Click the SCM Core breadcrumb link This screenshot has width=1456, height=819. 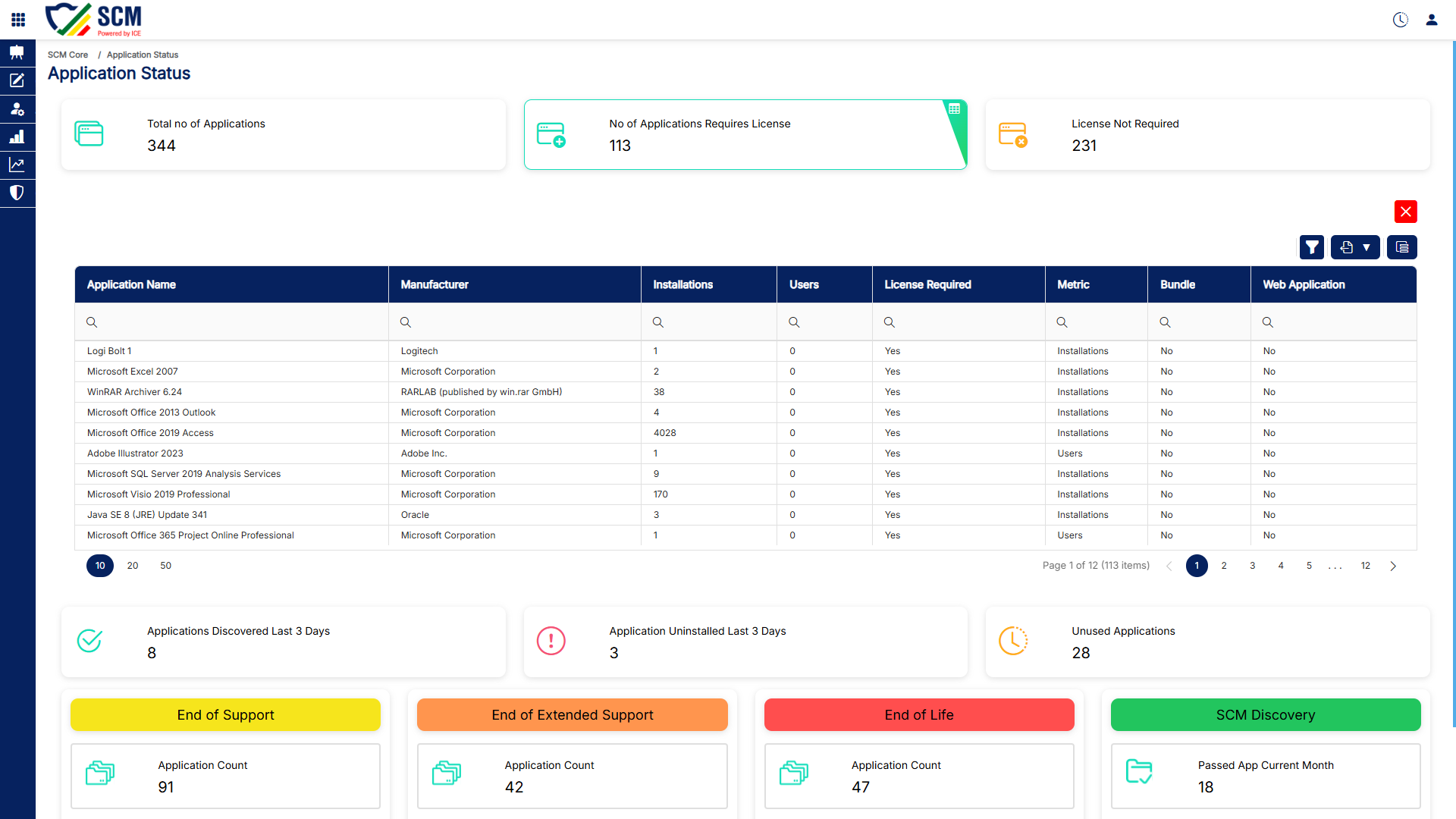coord(67,55)
